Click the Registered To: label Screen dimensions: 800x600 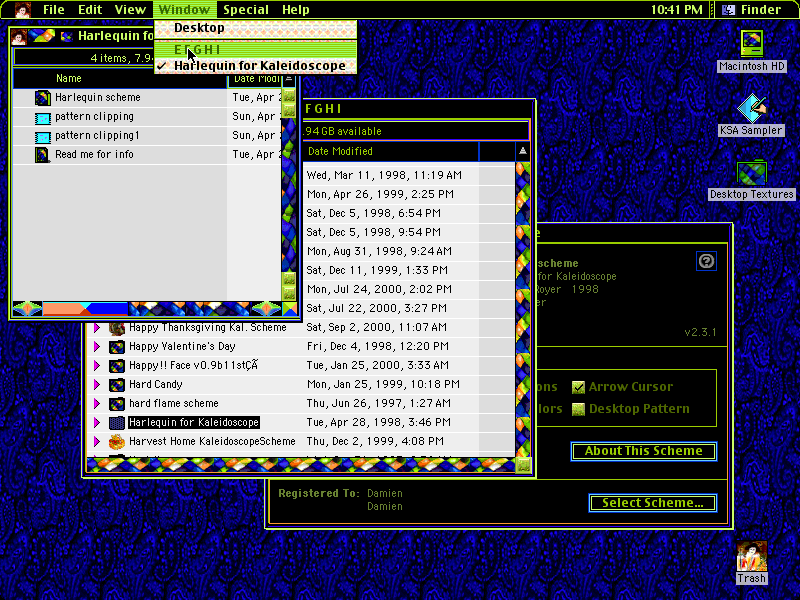click(x=319, y=494)
